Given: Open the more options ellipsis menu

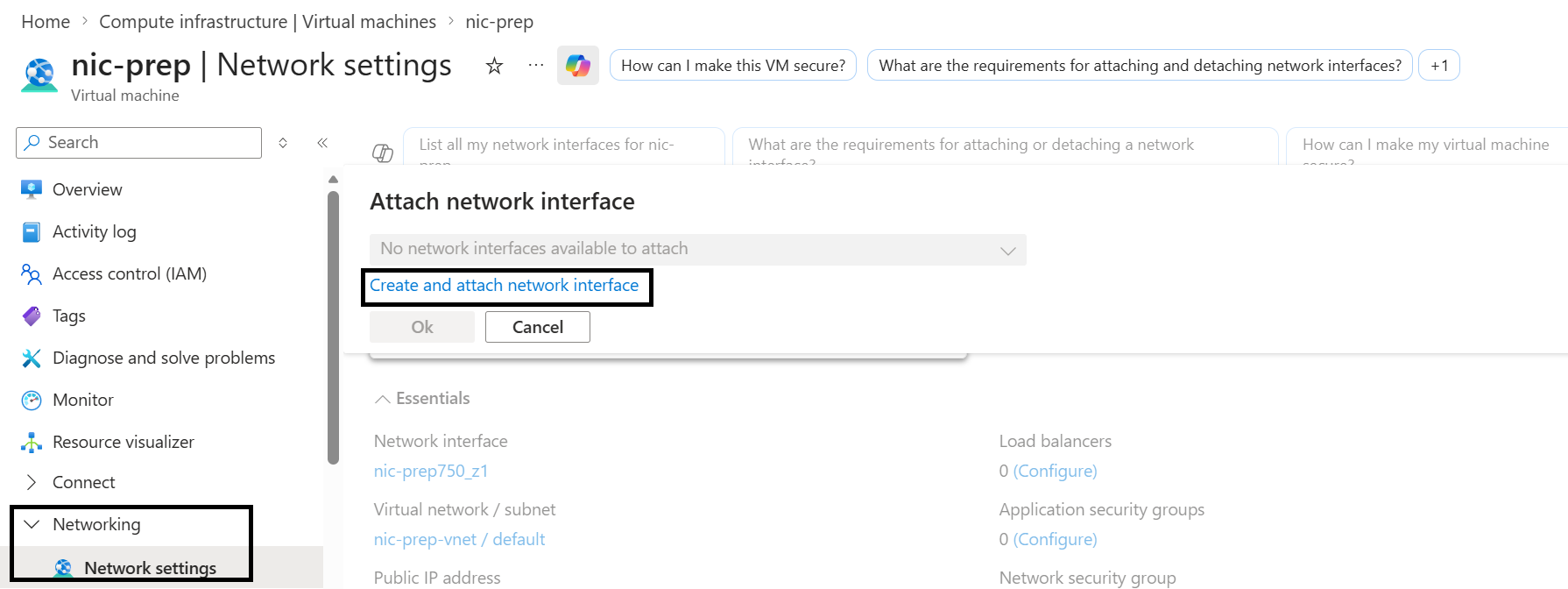Looking at the screenshot, I should click(x=535, y=65).
